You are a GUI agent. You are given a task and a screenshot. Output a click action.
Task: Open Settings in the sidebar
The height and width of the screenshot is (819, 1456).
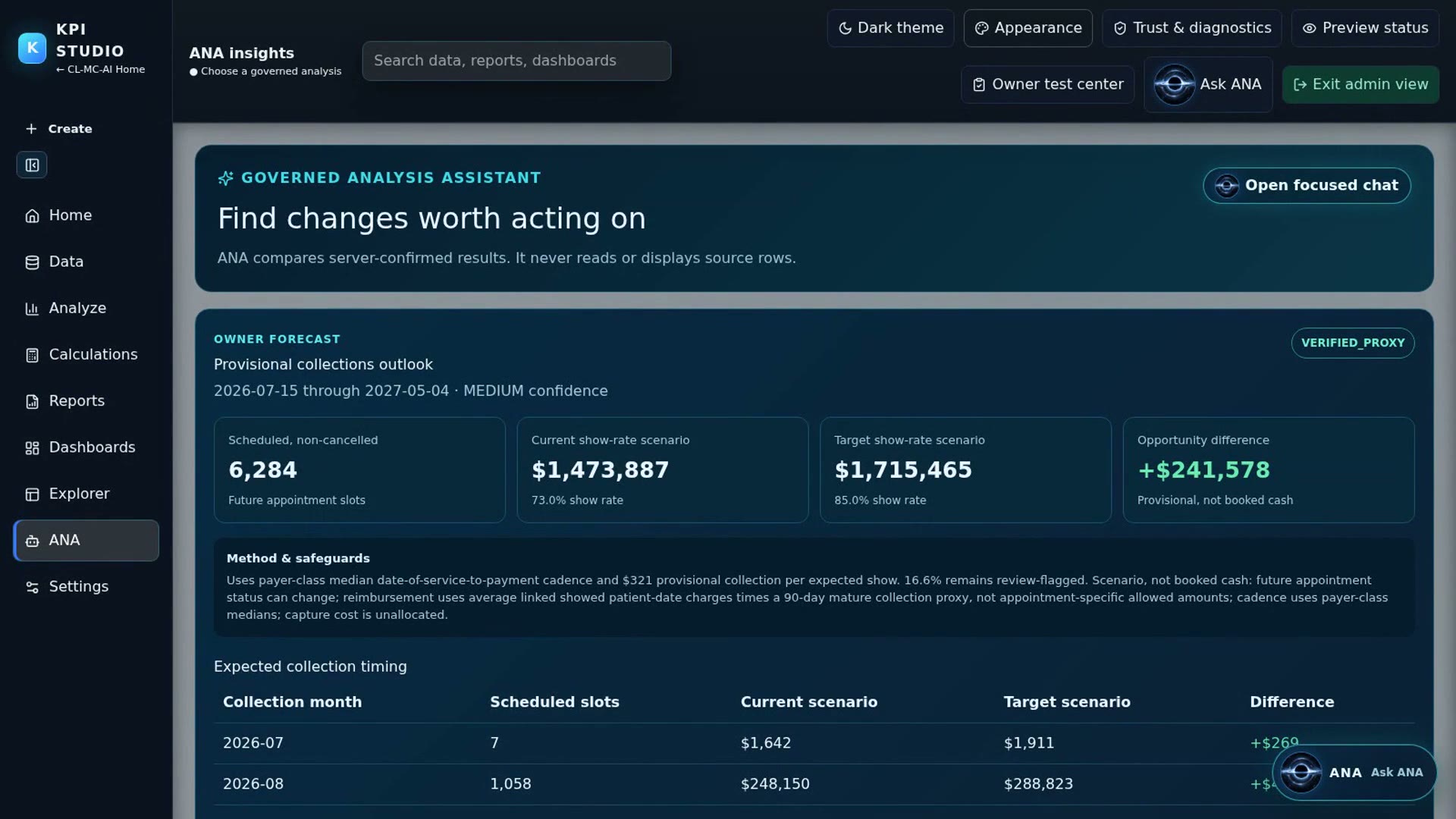coord(86,586)
